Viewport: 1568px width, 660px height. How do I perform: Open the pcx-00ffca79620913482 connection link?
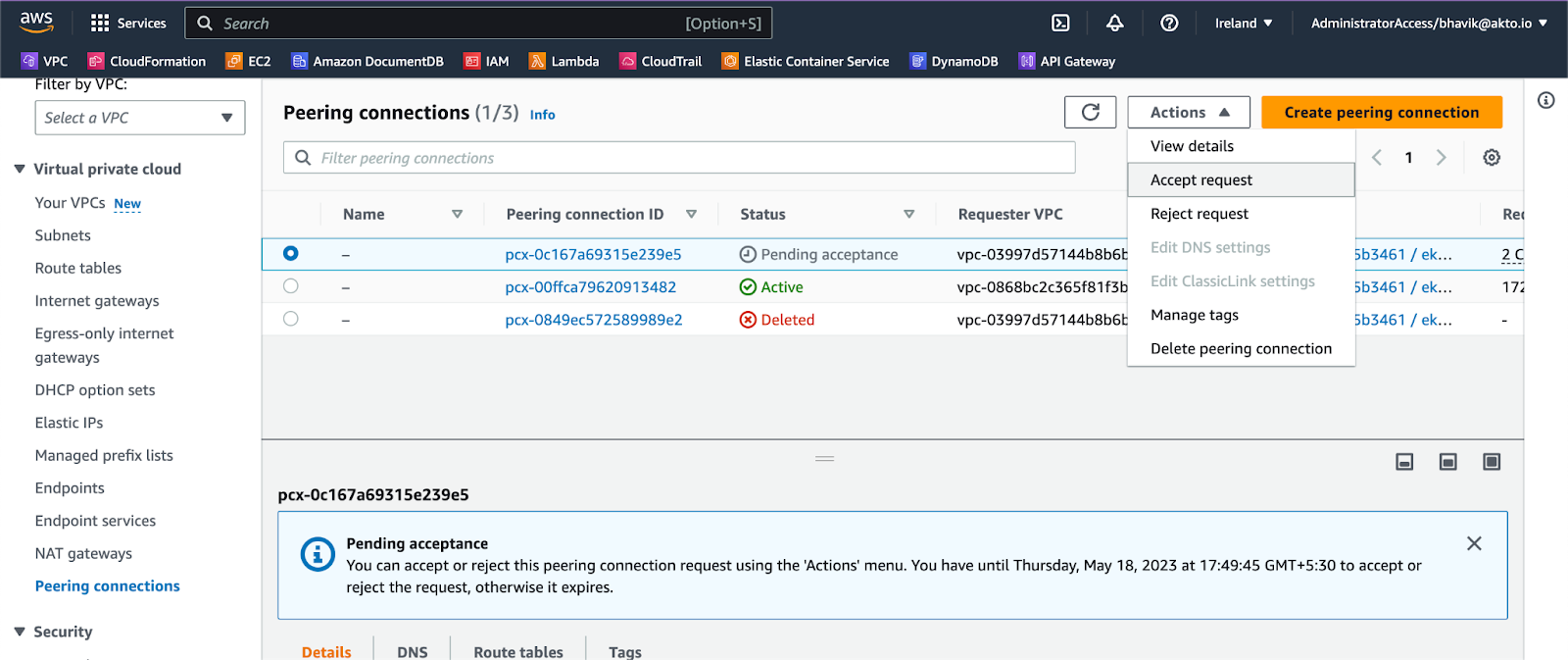pyautogui.click(x=591, y=287)
